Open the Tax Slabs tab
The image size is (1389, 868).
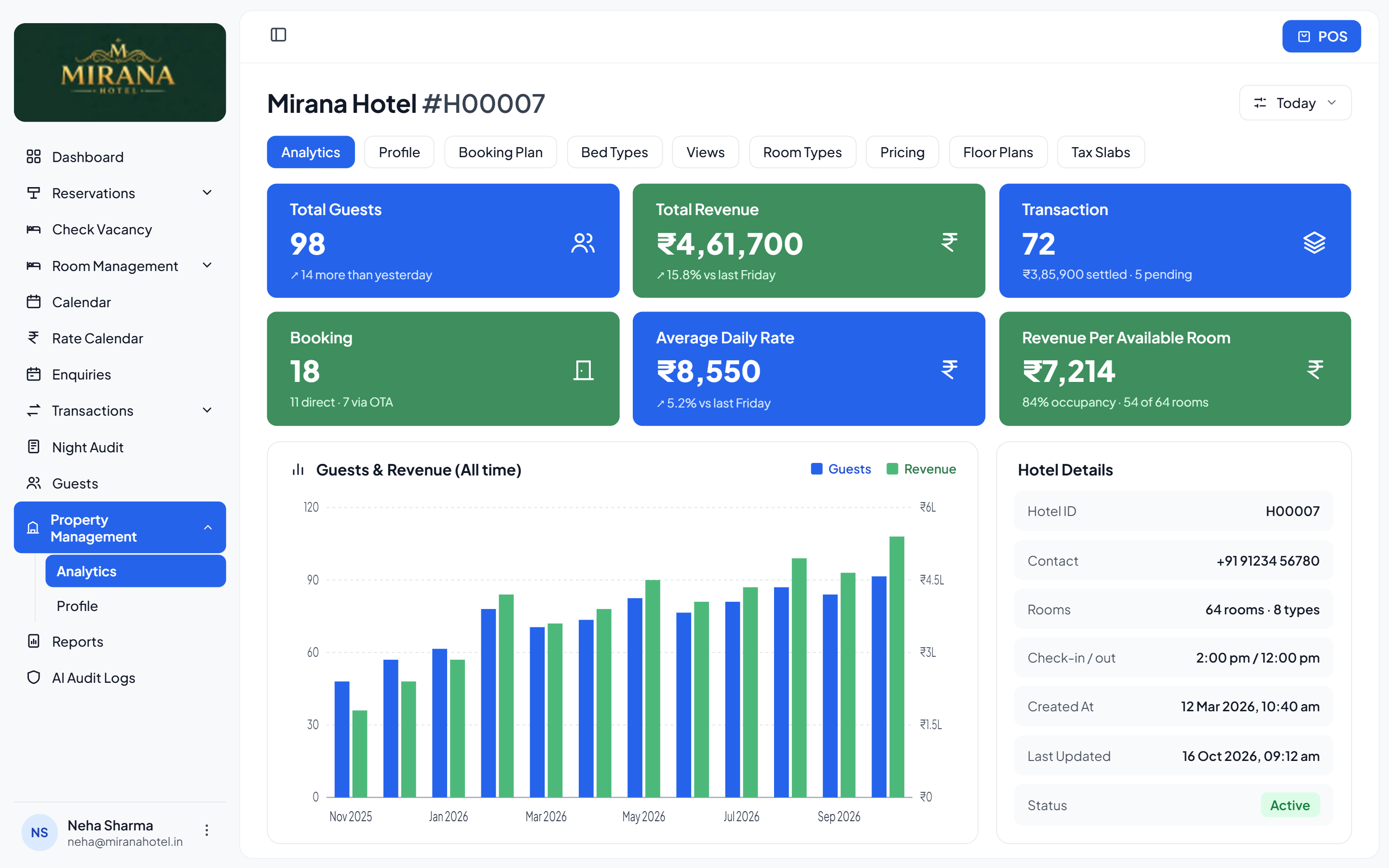pos(1101,152)
